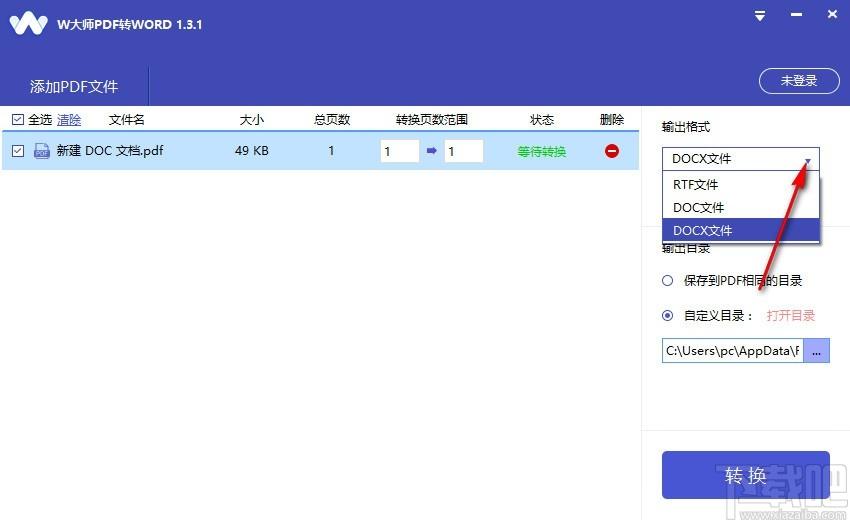Viewport: 850px width, 520px height.
Task: Choose highlighted DOCX文件 in the format list
Action: (x=740, y=230)
